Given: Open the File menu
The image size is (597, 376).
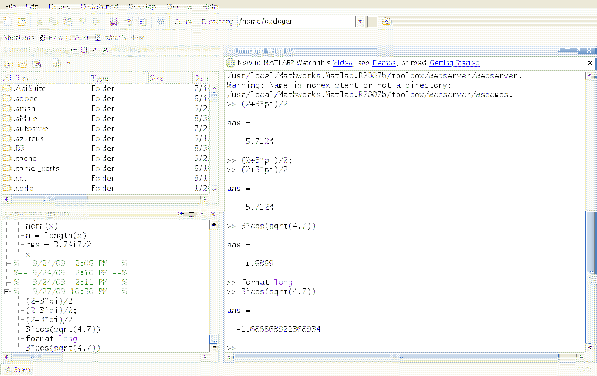Looking at the screenshot, I should click(x=12, y=6).
